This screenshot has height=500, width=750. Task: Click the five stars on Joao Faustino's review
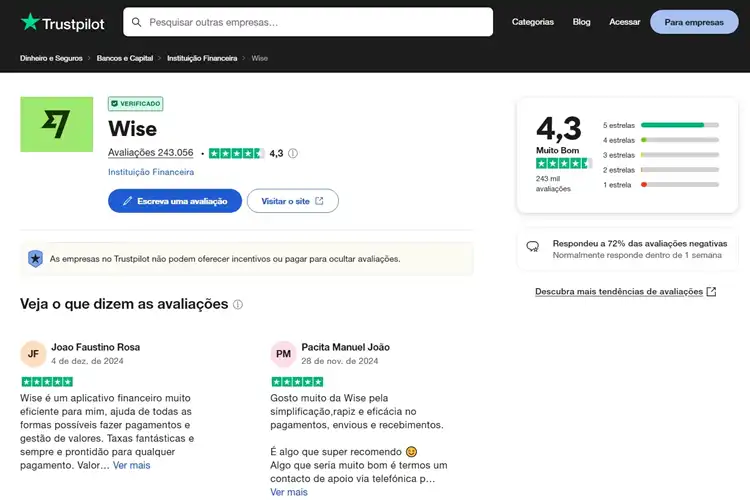coord(47,381)
